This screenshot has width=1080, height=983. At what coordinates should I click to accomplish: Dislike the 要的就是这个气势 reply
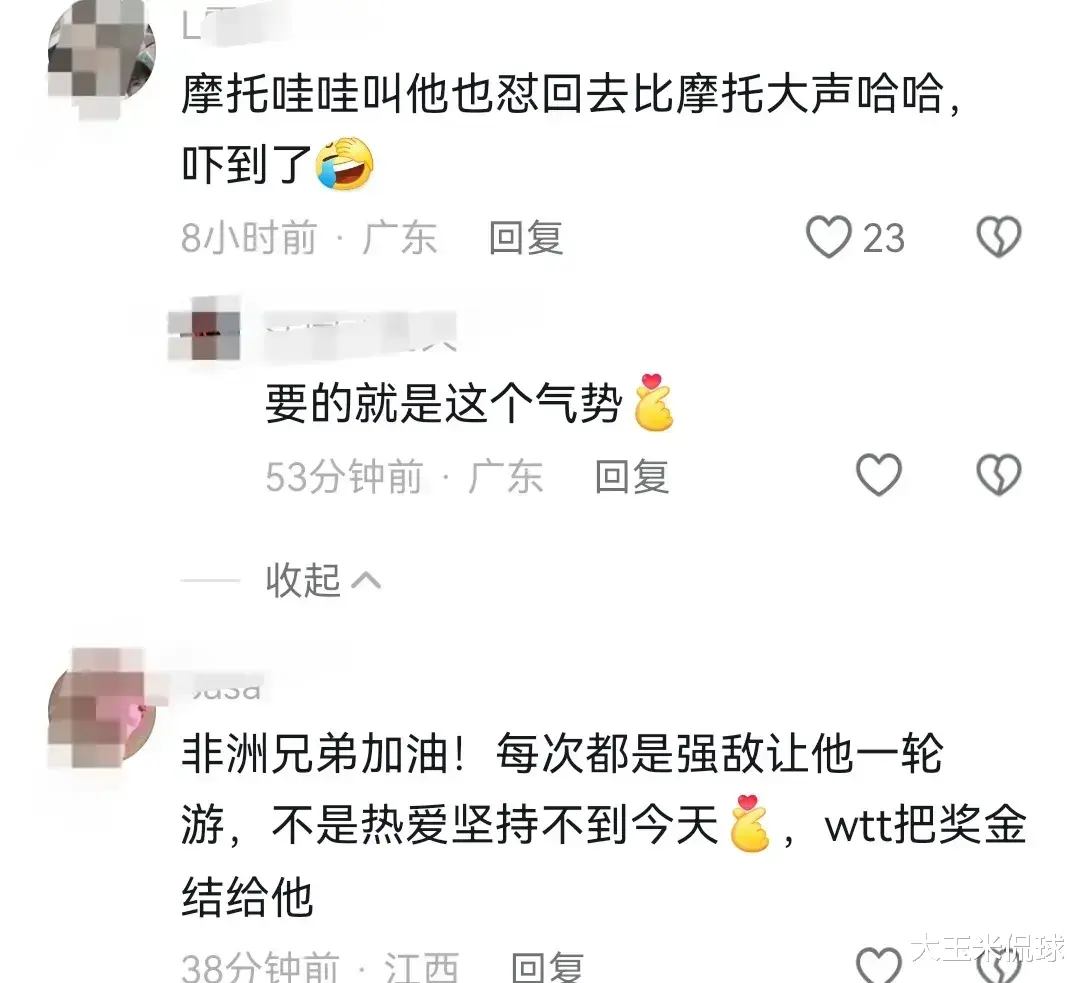tap(999, 475)
